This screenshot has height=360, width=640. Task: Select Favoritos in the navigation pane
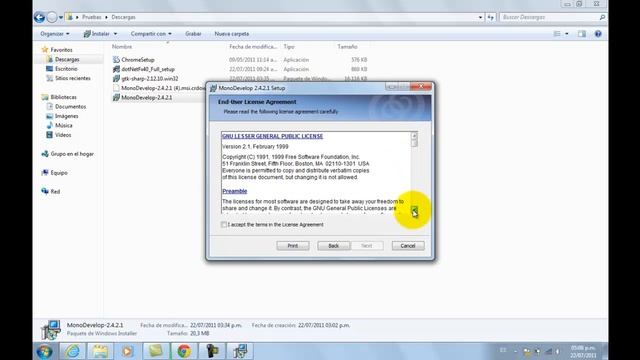click(x=61, y=50)
